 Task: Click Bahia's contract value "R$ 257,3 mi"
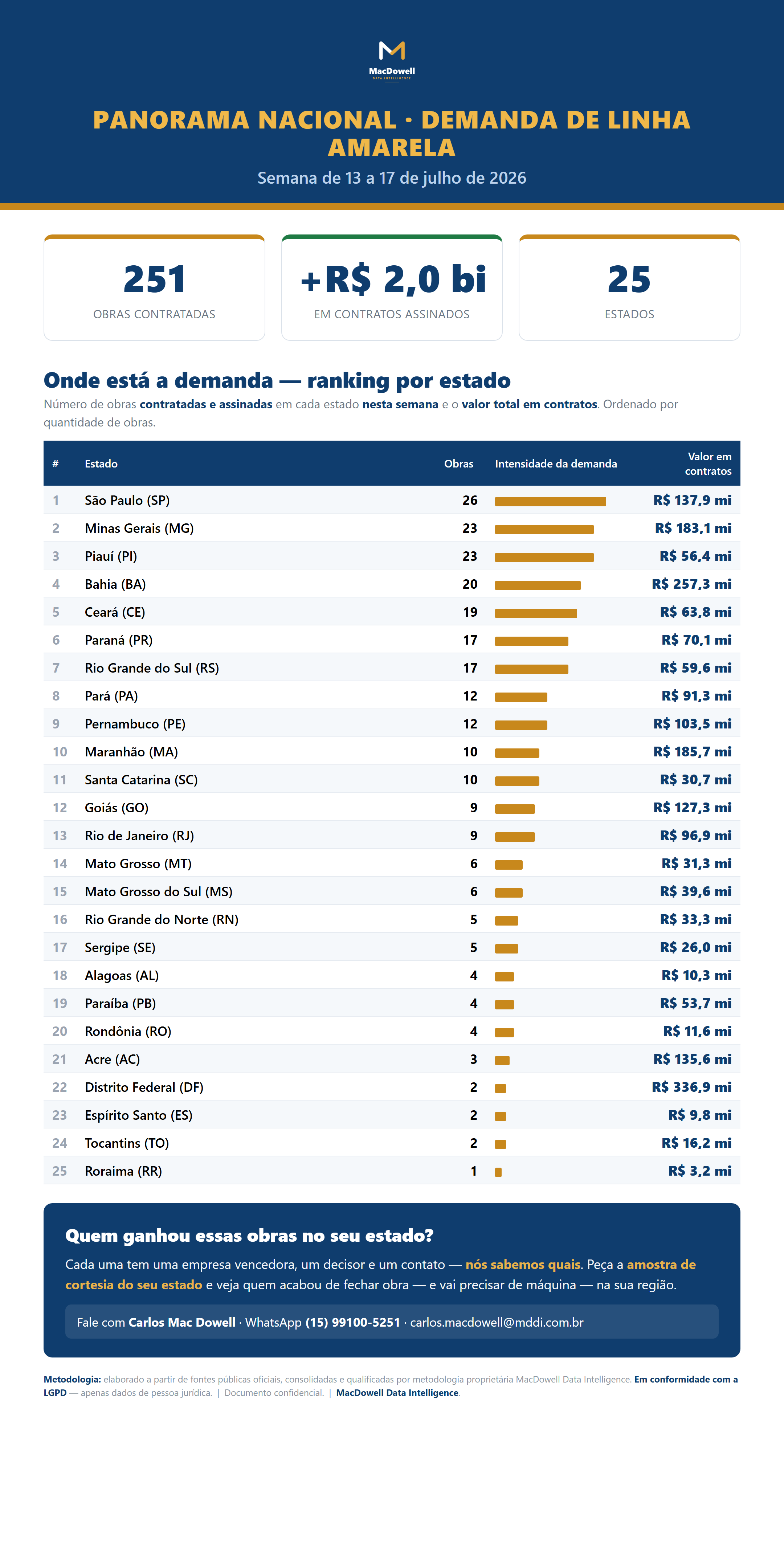click(692, 584)
